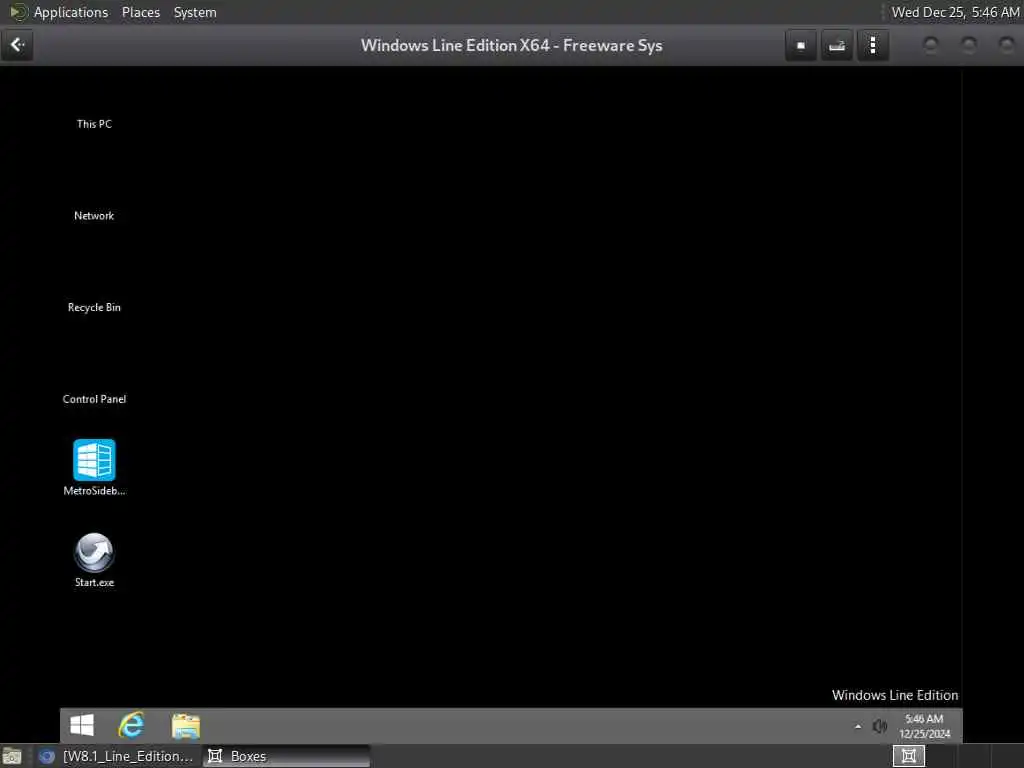This screenshot has height=768, width=1024.
Task: Select the This PC desktop label
Action: click(x=94, y=124)
